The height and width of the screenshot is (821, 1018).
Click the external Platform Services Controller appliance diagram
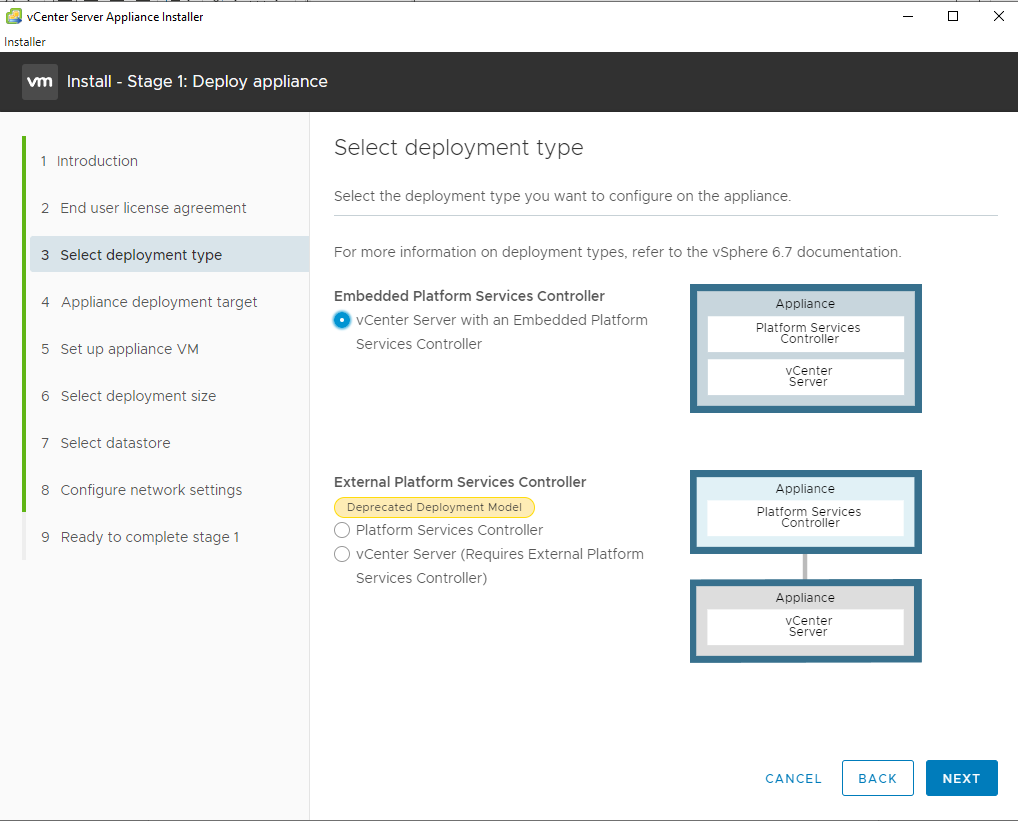(x=806, y=512)
